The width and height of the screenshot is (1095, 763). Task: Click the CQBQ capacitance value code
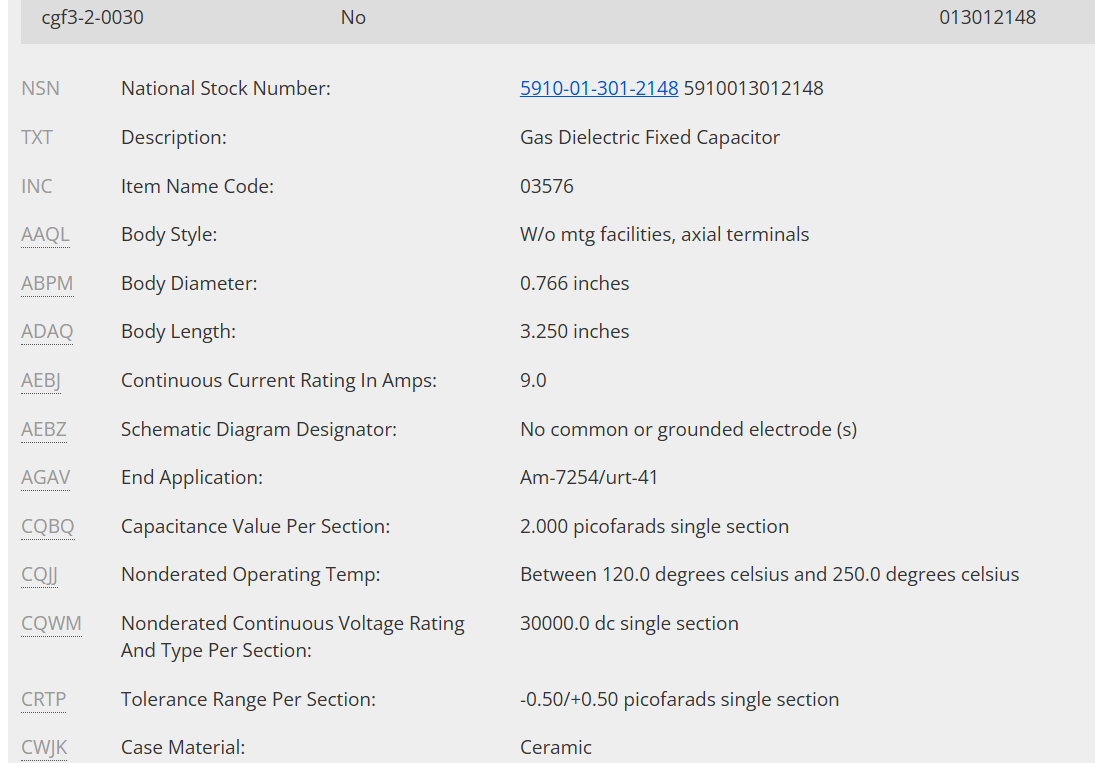(x=47, y=527)
